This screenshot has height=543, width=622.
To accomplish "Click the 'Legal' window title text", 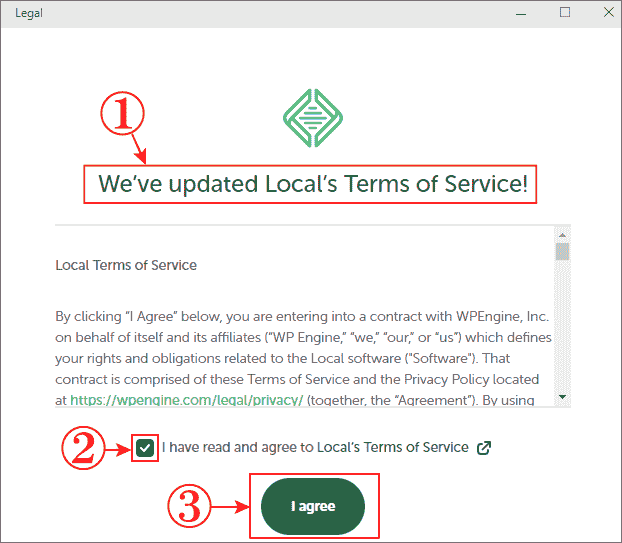I will pyautogui.click(x=29, y=13).
